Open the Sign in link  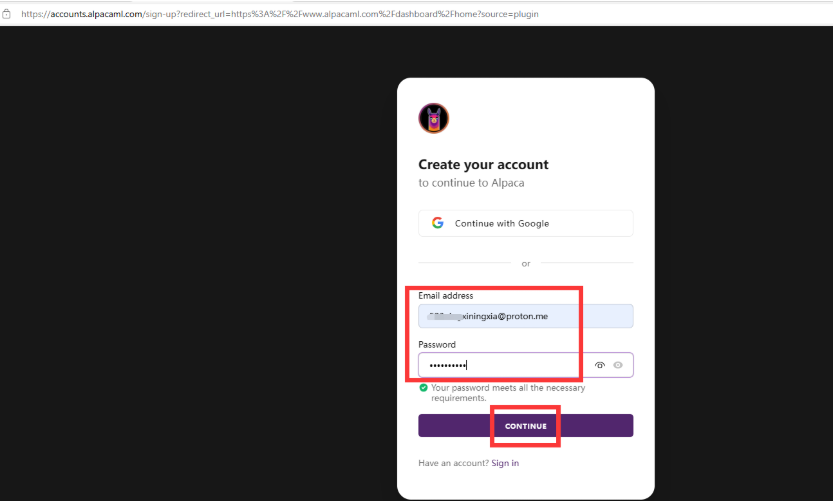click(505, 463)
